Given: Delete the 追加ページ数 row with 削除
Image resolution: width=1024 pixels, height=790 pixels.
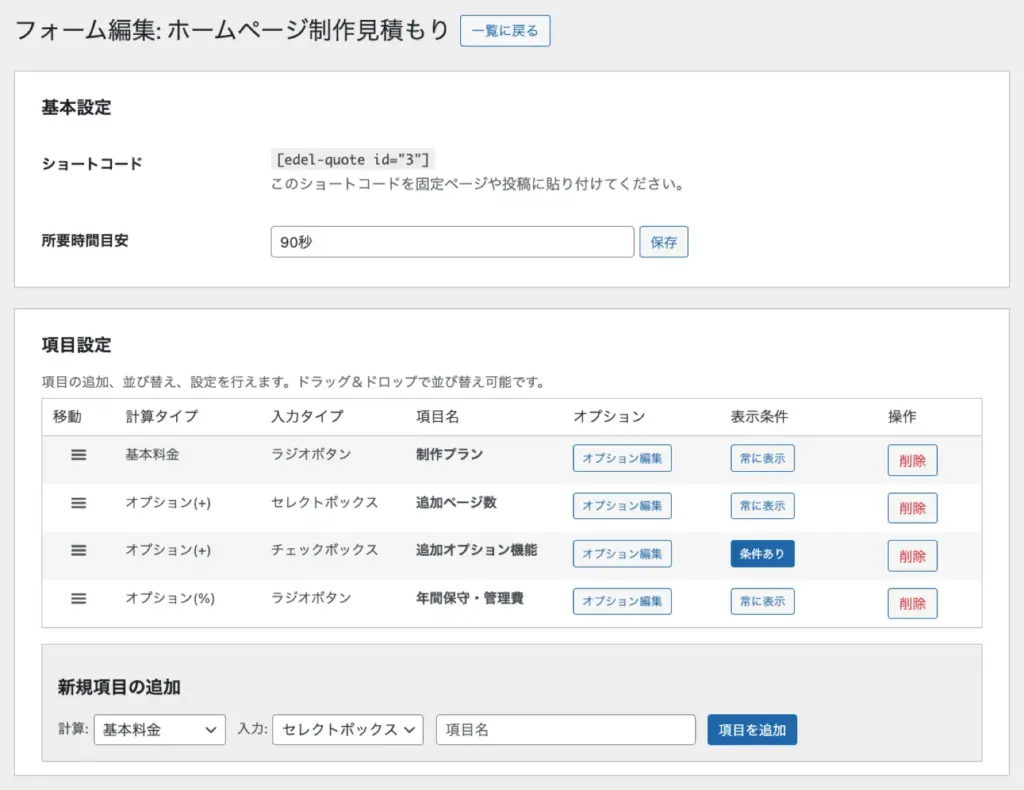Looking at the screenshot, I should click(x=912, y=508).
